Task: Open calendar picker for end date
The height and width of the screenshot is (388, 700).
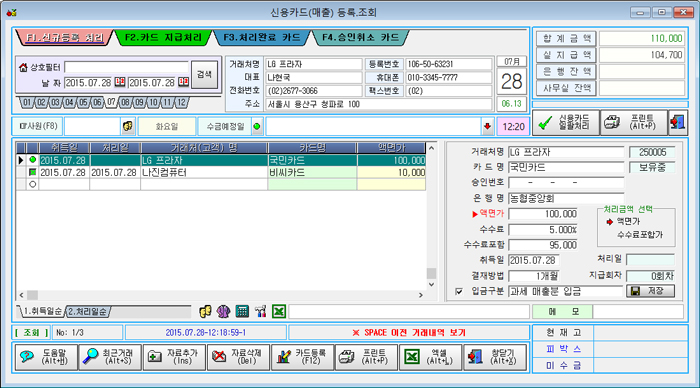Action: tap(183, 82)
